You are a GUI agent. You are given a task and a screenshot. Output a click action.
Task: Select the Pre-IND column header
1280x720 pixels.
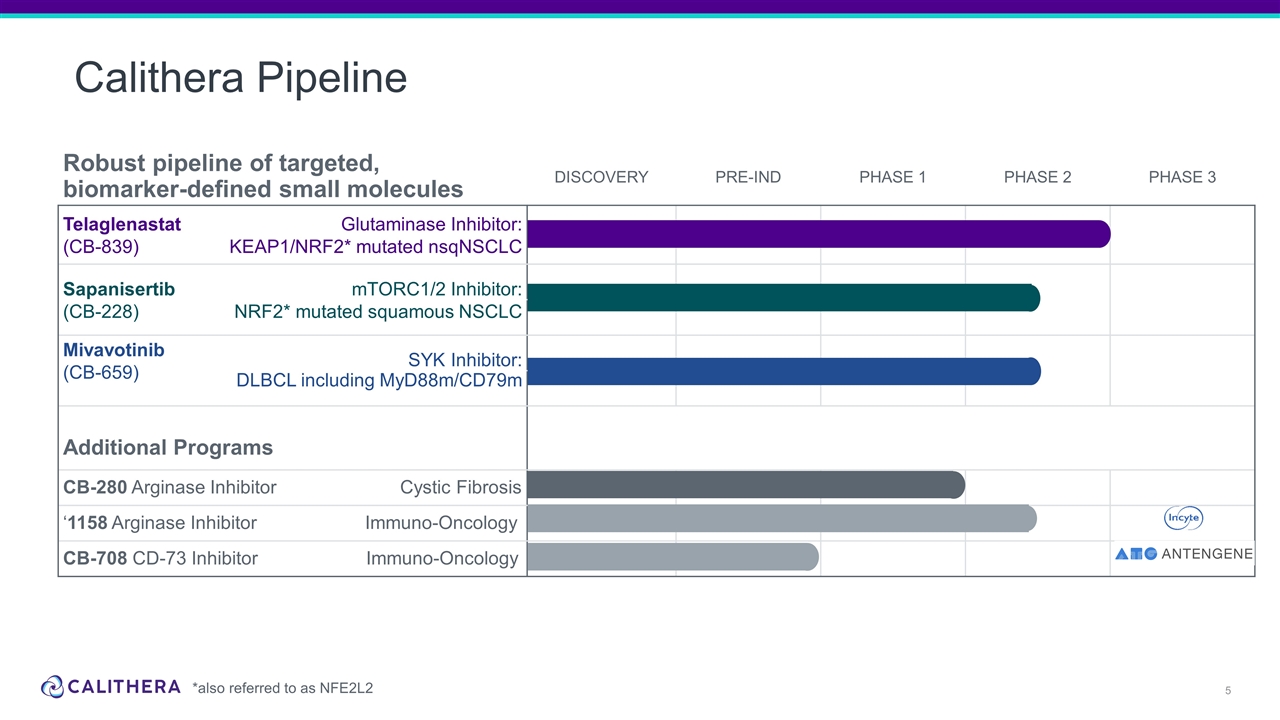tap(748, 177)
